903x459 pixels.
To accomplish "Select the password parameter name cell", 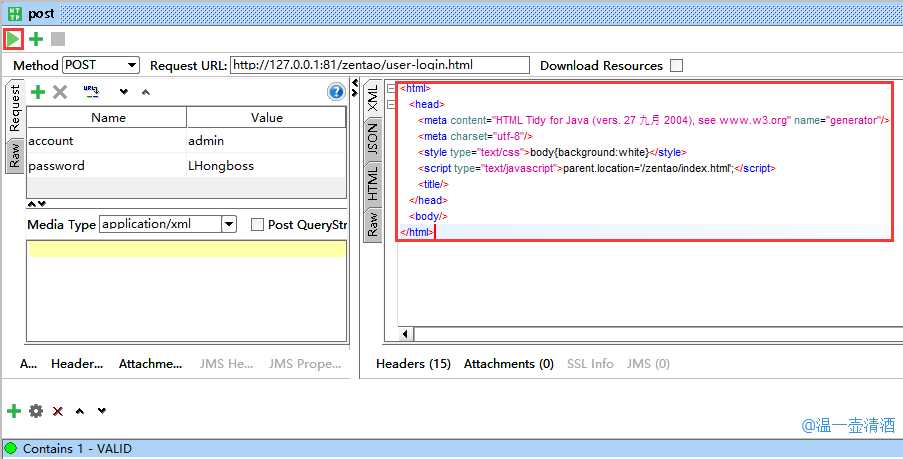I will pyautogui.click(x=107, y=166).
